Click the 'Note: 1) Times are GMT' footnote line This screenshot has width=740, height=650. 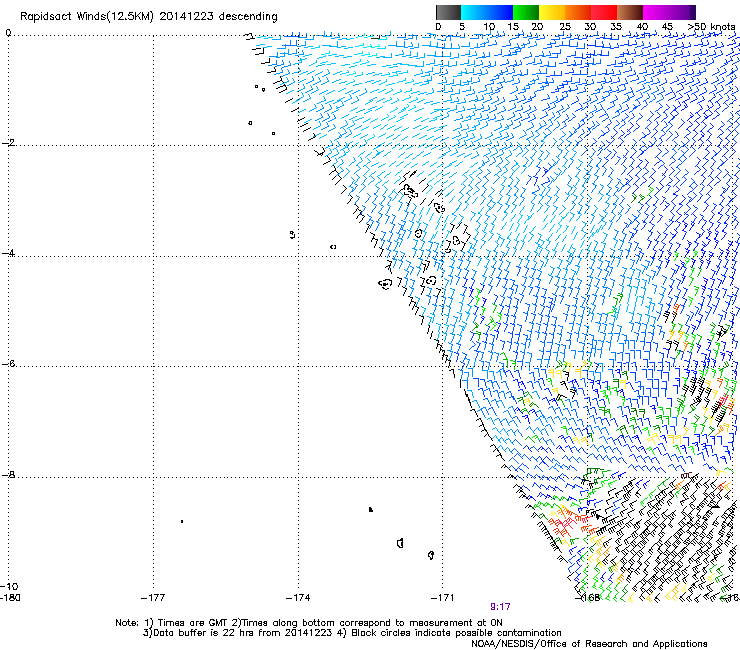[309, 623]
